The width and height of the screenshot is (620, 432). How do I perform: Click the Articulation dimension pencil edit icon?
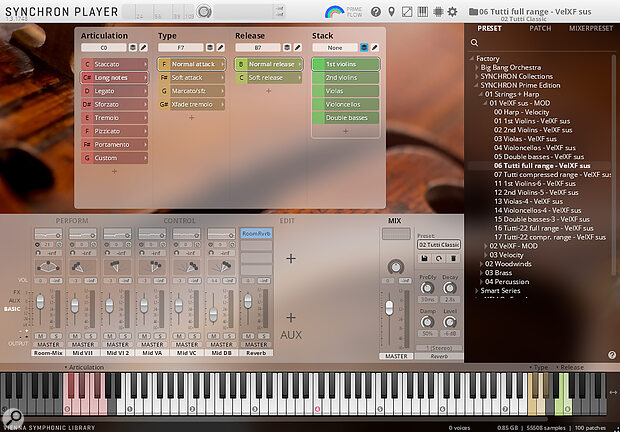click(x=144, y=47)
